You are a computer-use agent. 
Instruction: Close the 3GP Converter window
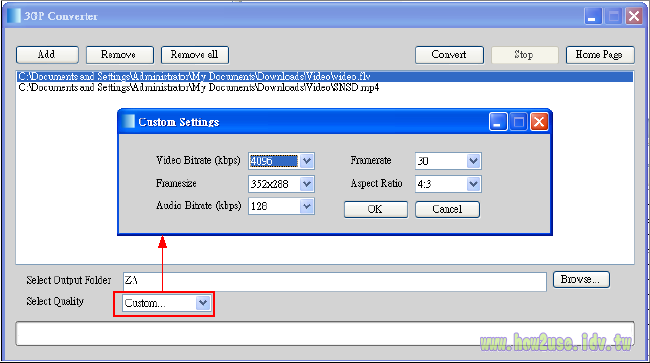634,17
